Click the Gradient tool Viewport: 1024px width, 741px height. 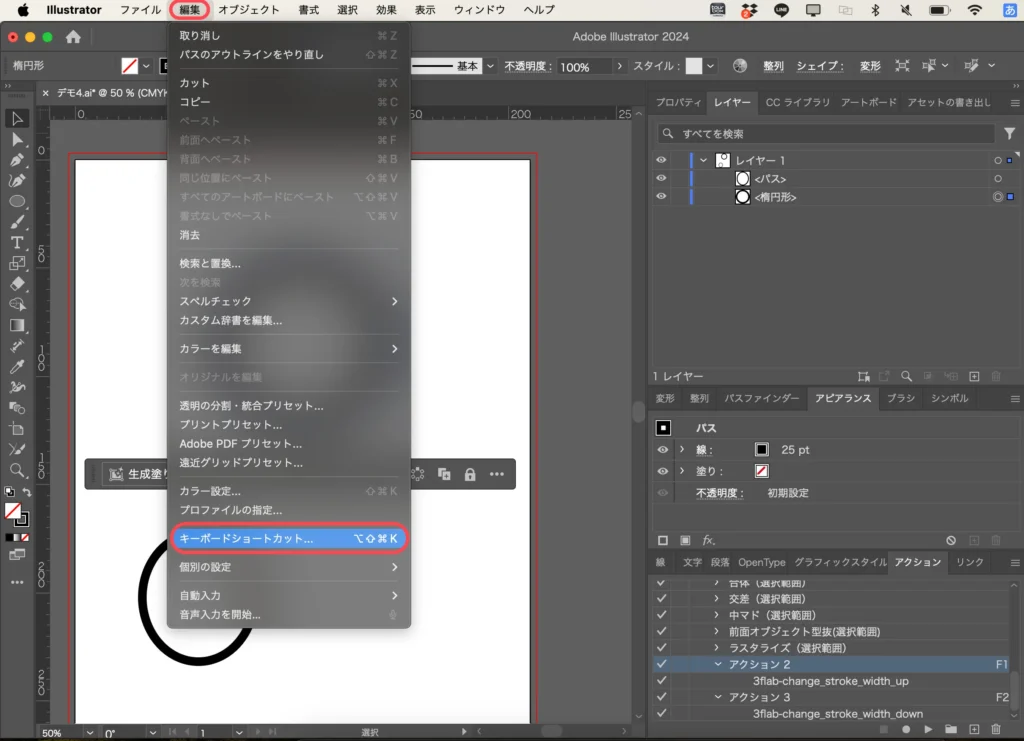[17, 325]
